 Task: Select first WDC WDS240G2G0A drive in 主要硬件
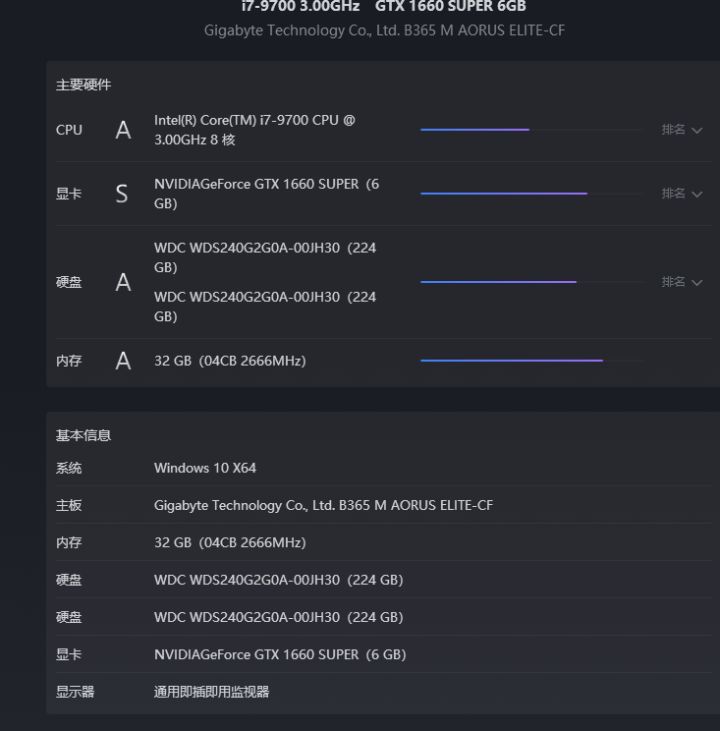pyautogui.click(x=265, y=257)
